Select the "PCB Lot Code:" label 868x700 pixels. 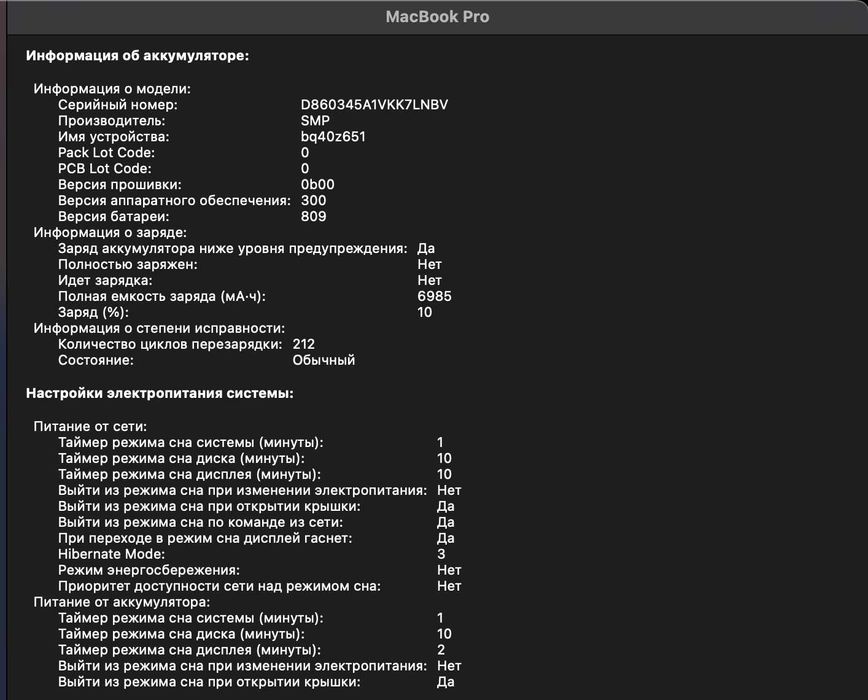click(105, 169)
